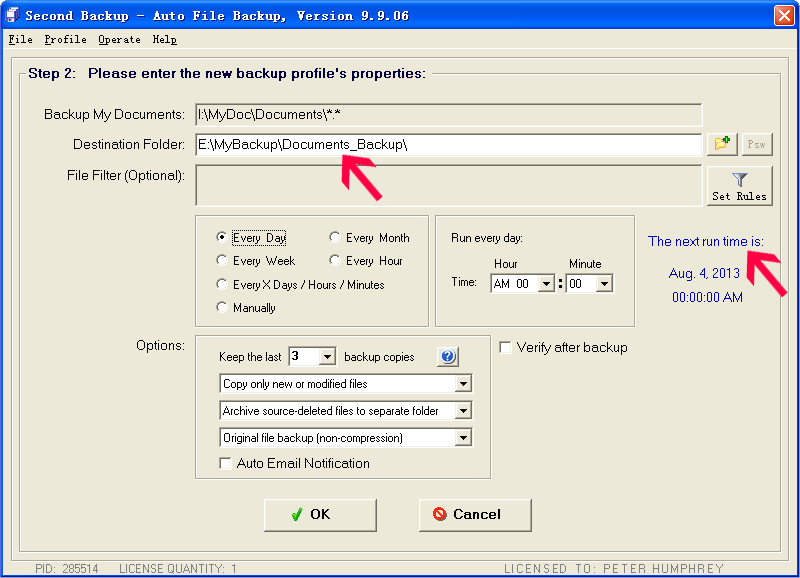Choose the Every Month radio button
This screenshot has width=800, height=578.
(335, 237)
